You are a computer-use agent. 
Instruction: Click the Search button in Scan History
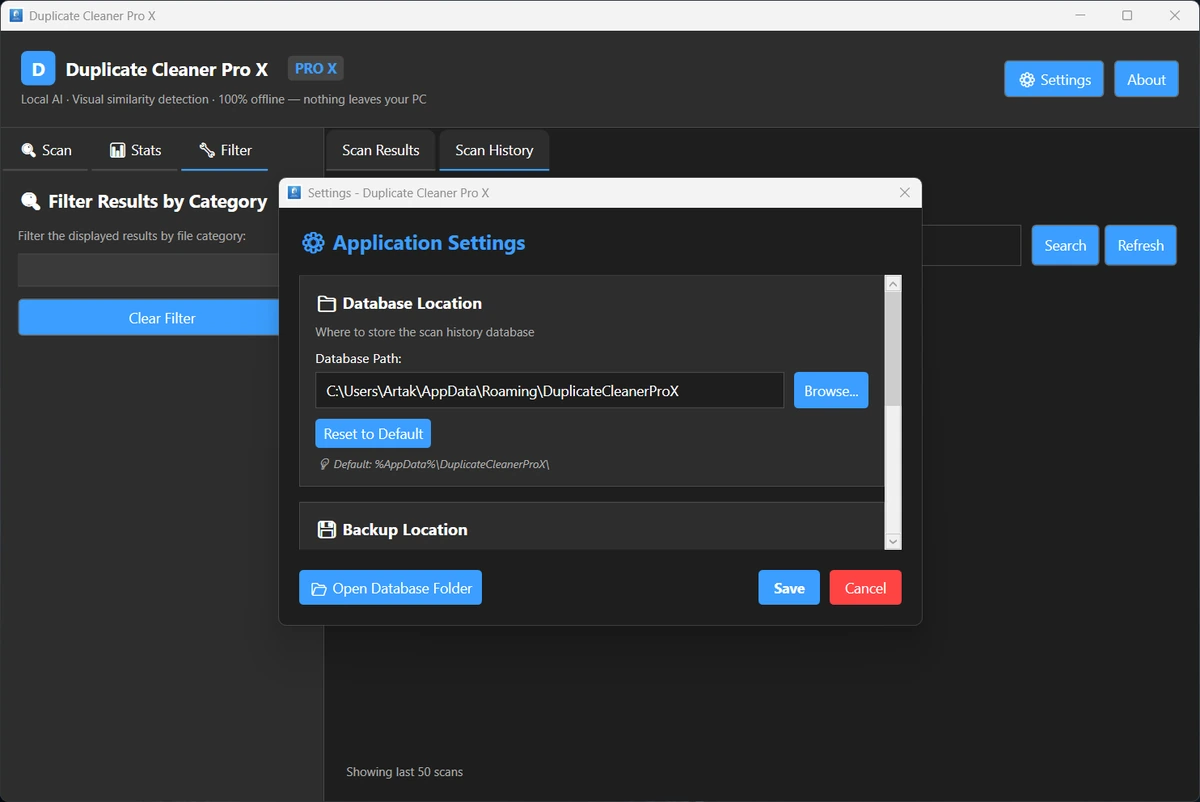(1065, 245)
